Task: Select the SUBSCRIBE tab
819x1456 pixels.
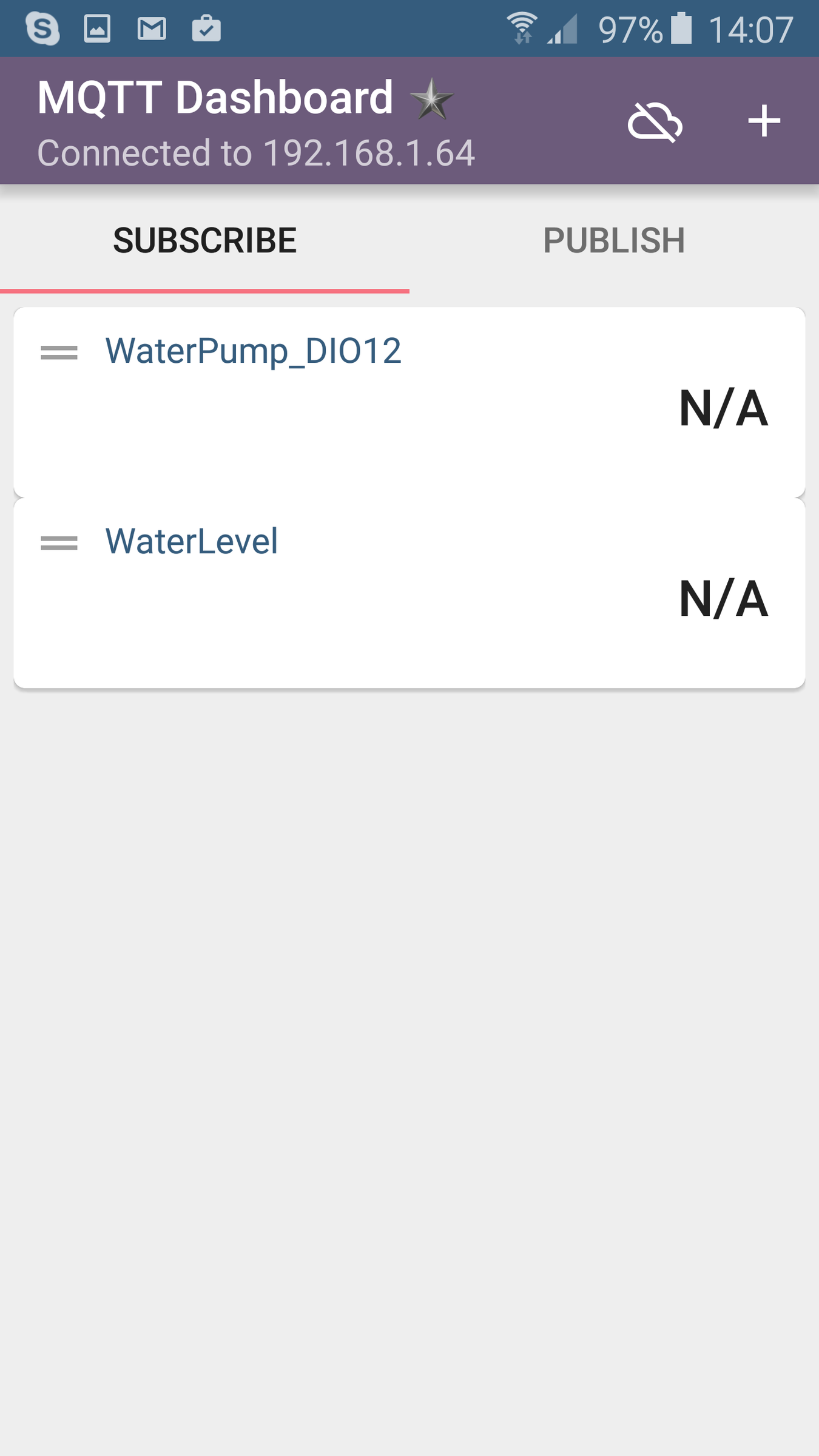Action: click(x=204, y=240)
